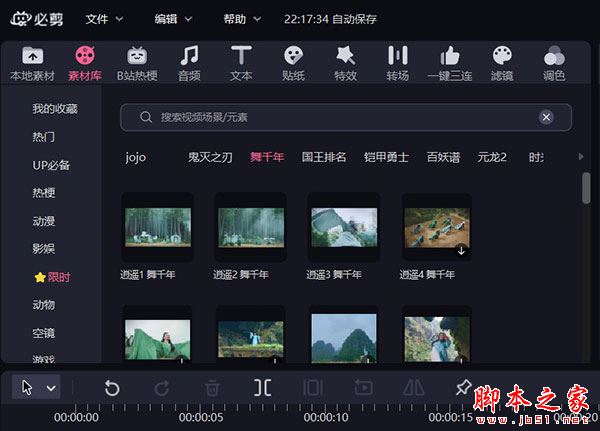
Task: Select the 铠甲勇士 tag
Action: pyautogui.click(x=386, y=157)
